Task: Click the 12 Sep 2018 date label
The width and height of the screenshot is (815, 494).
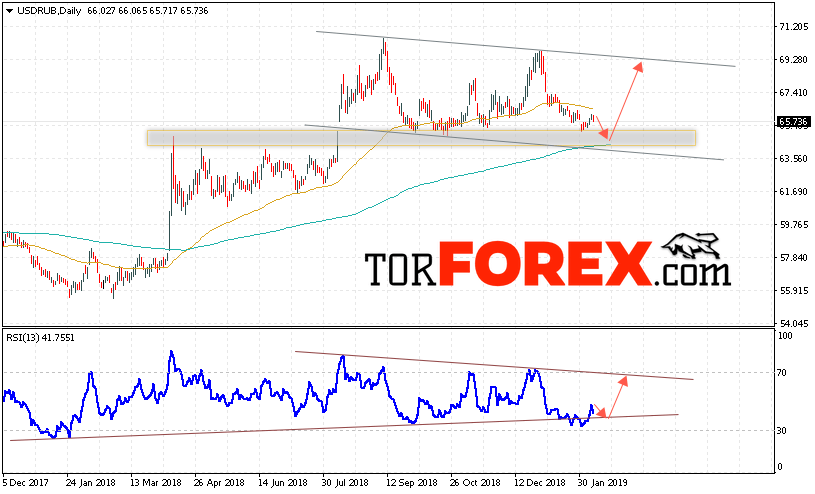Action: pos(411,483)
